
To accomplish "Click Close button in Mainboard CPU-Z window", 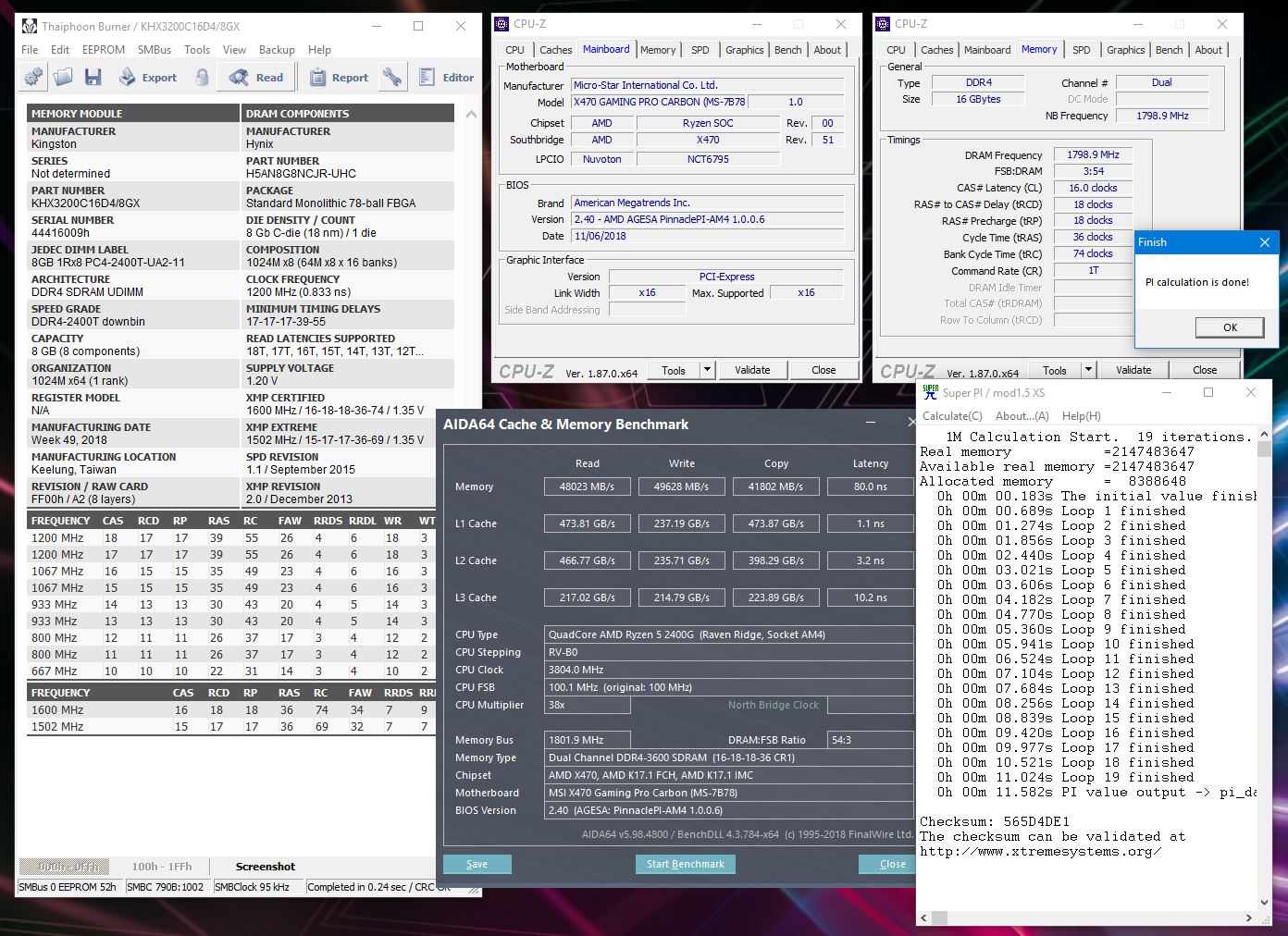I will tap(824, 370).
